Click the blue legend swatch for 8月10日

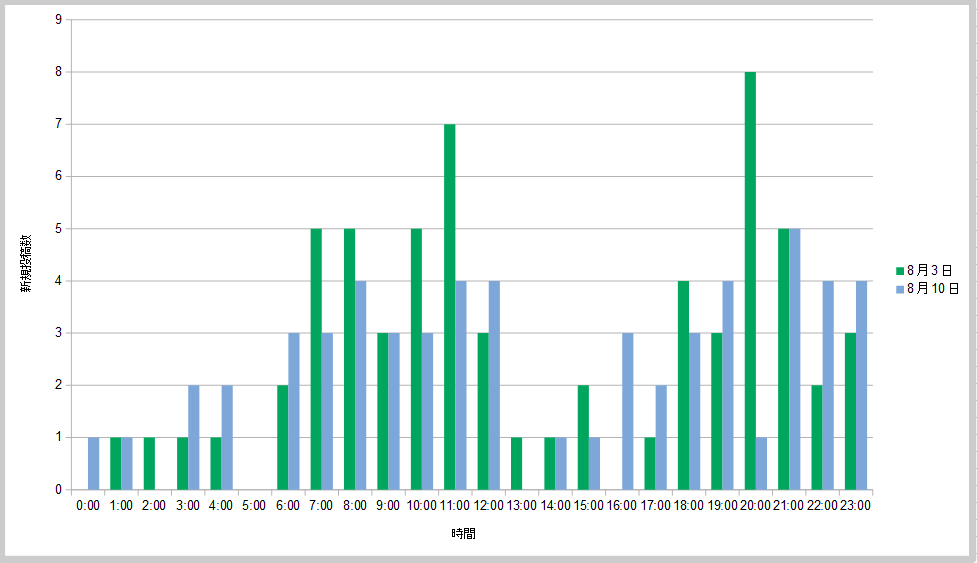(899, 289)
